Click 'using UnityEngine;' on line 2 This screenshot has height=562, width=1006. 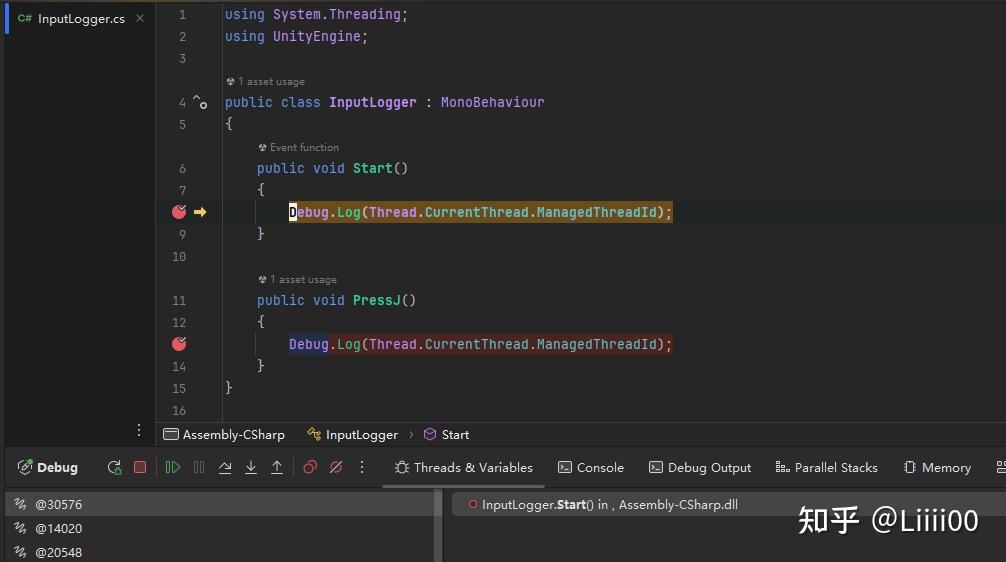point(296,37)
